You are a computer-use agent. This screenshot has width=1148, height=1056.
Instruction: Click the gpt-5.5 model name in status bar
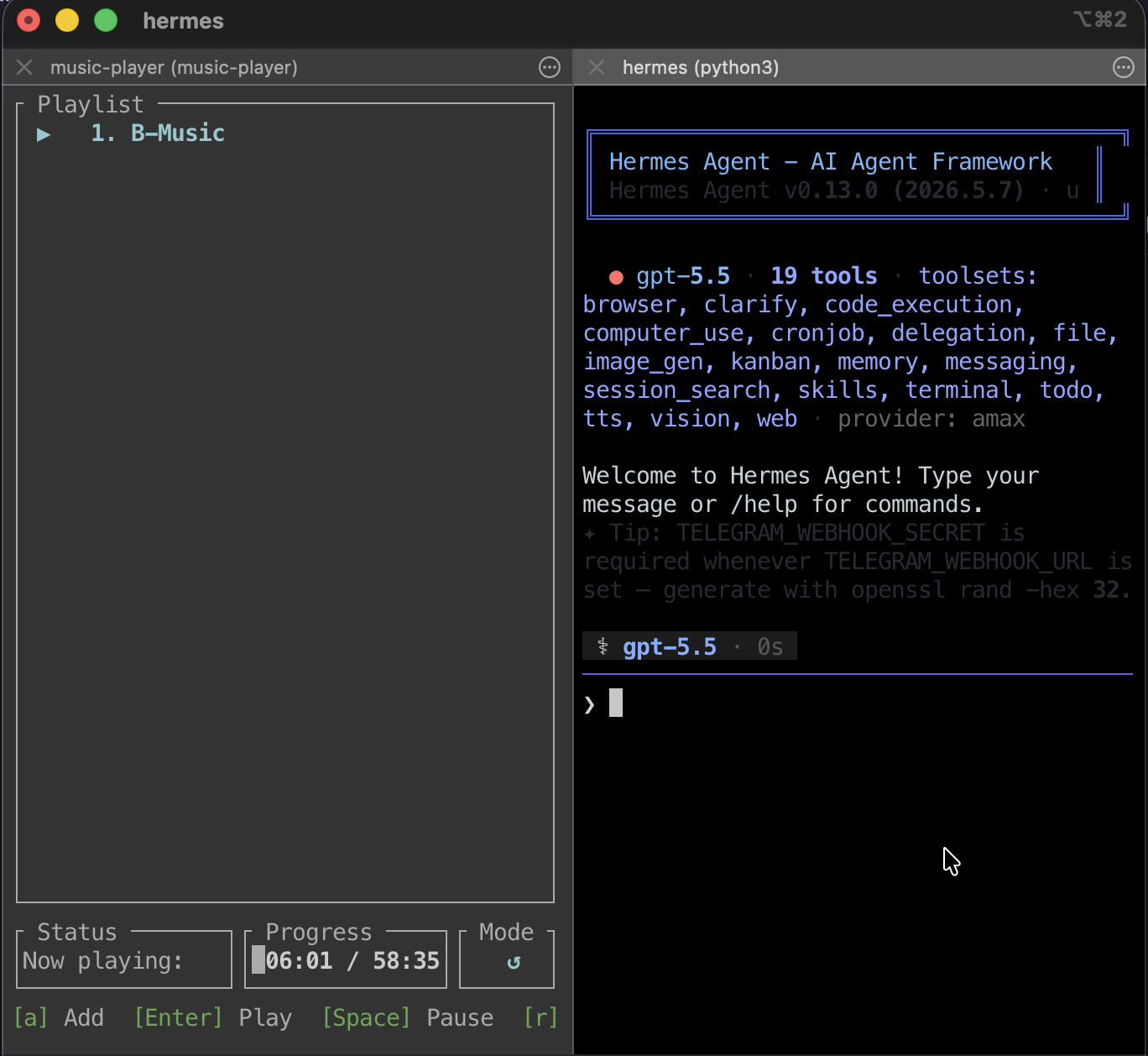[670, 646]
